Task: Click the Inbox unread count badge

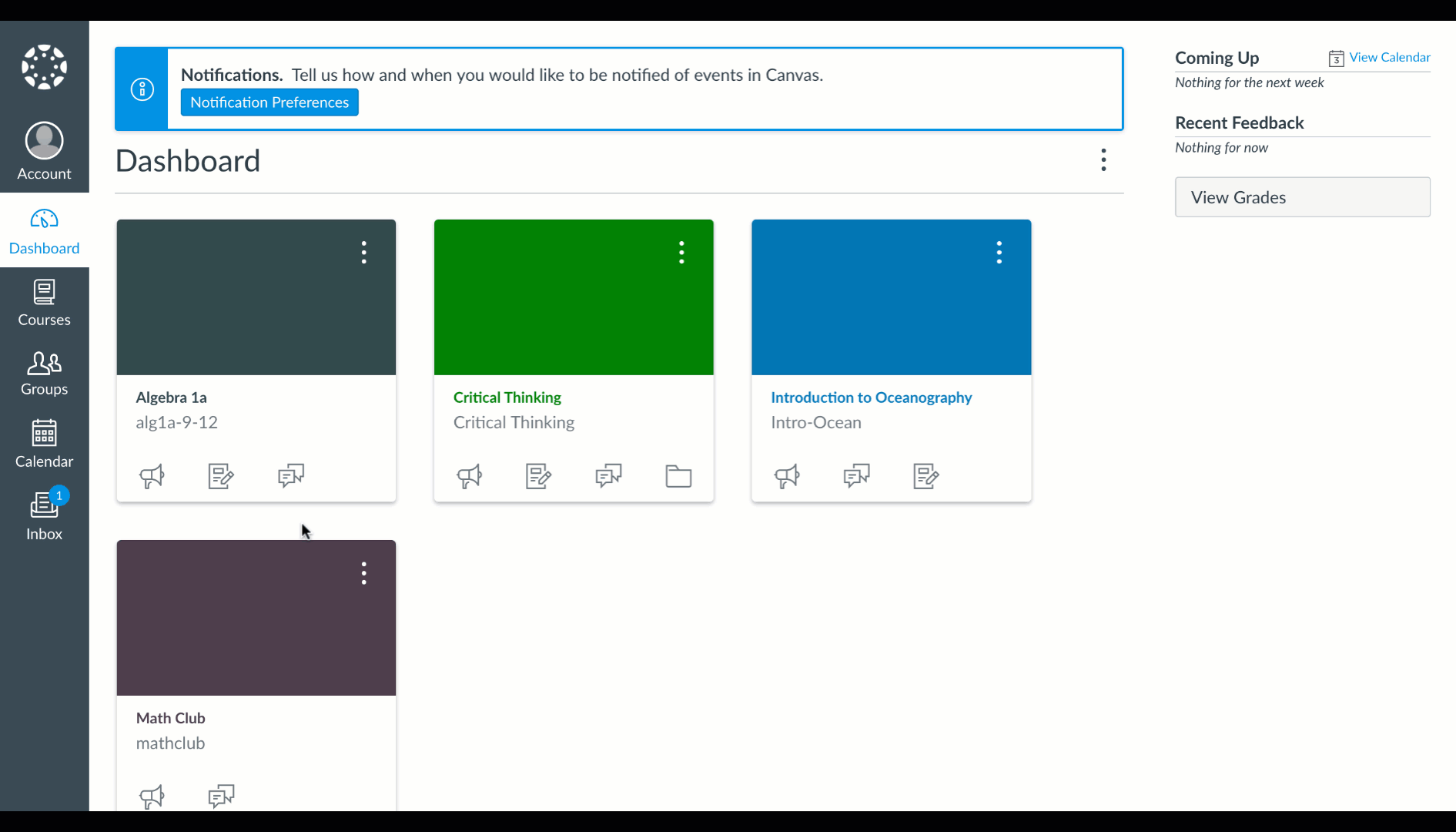Action: (59, 495)
